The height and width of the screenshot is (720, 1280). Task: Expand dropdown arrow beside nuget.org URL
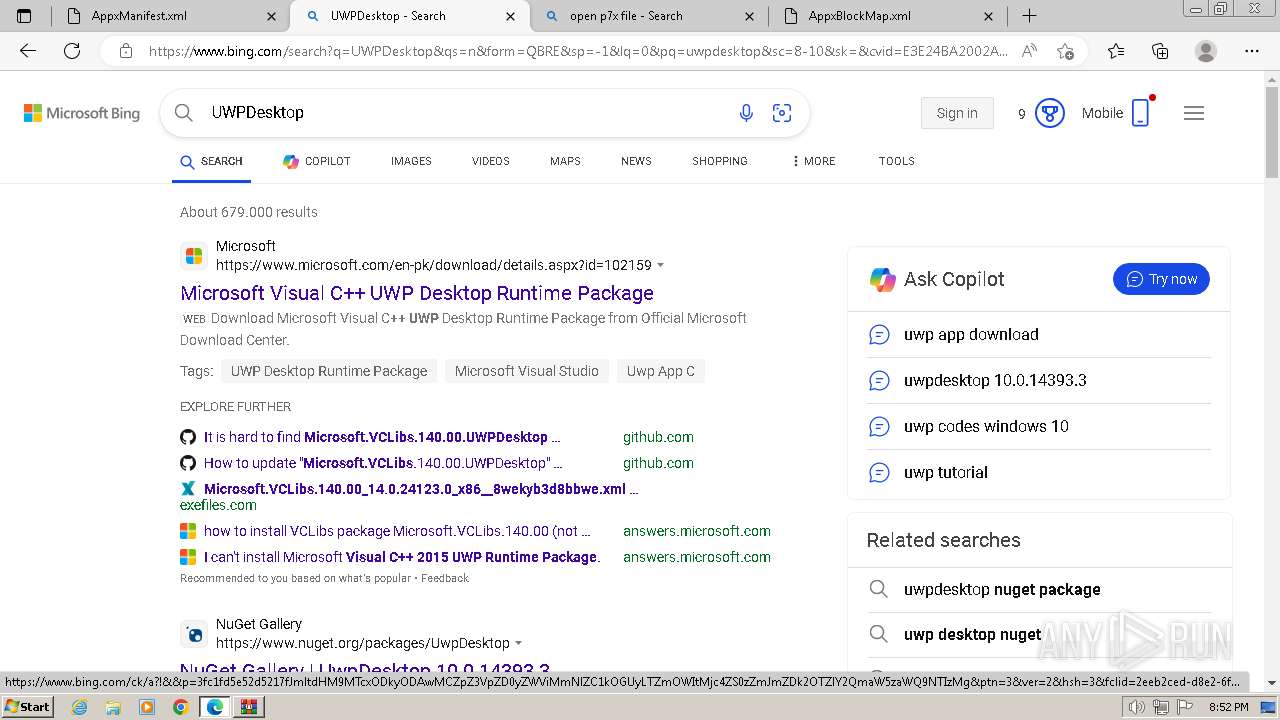point(519,644)
